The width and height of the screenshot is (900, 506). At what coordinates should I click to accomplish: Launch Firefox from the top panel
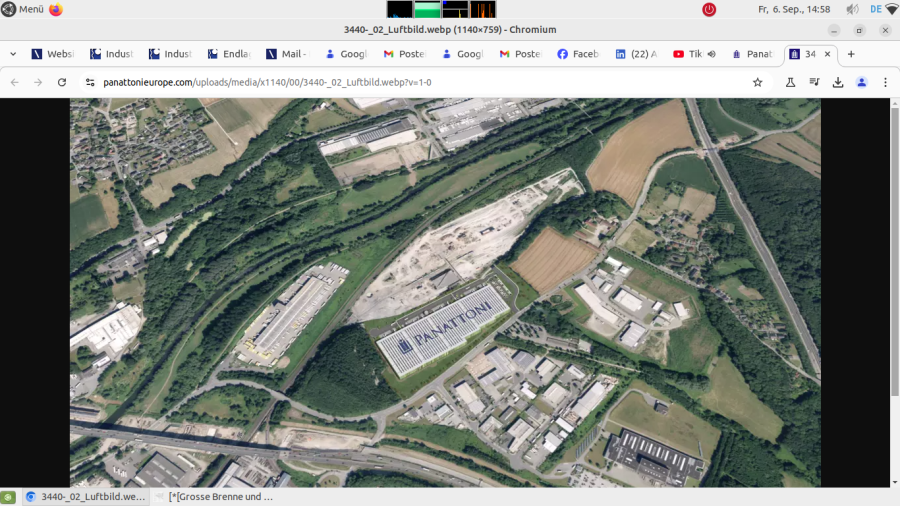(x=56, y=9)
